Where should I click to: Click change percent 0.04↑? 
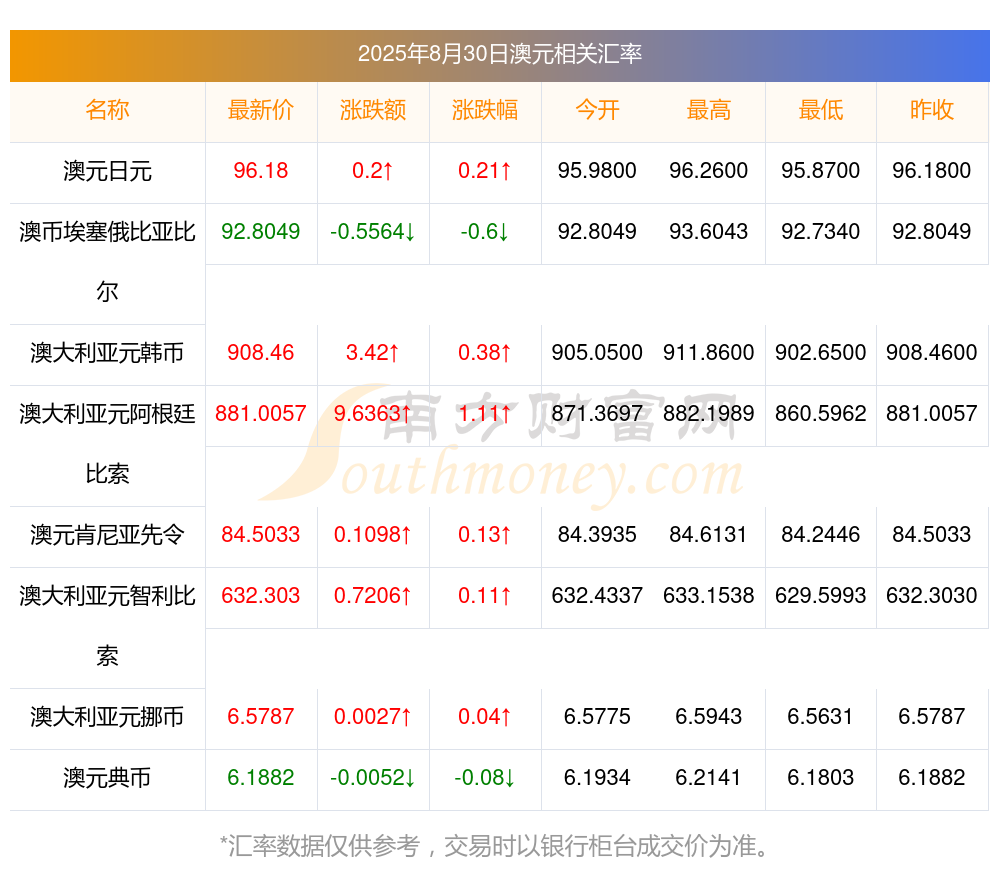click(485, 717)
